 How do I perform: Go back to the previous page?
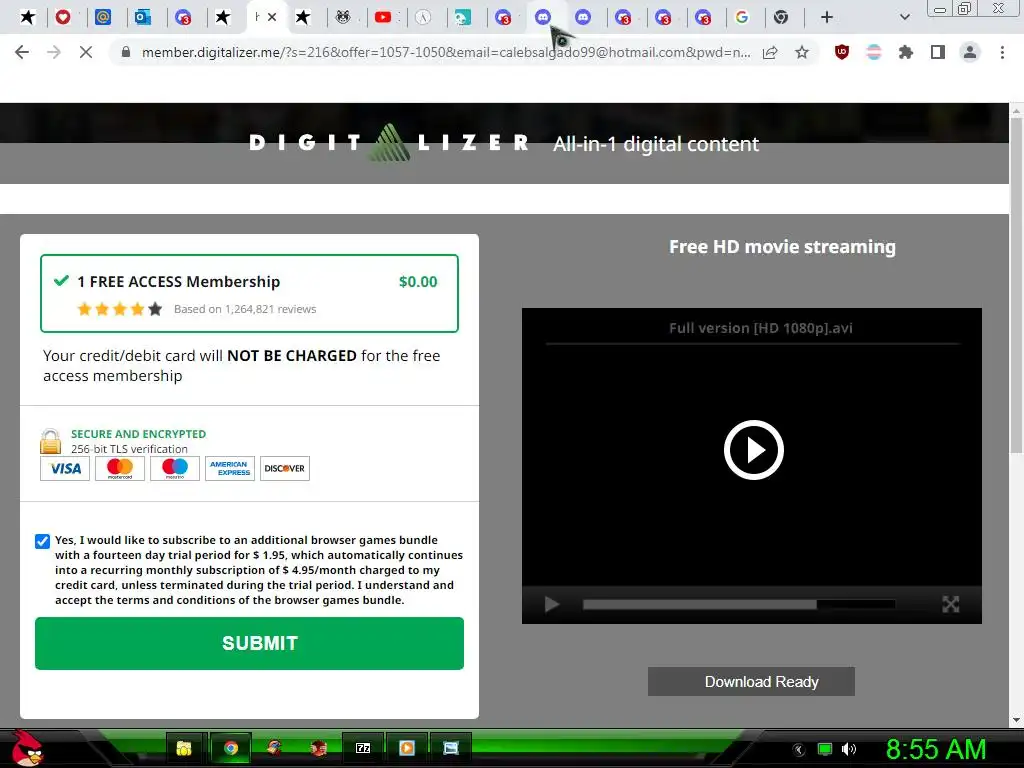[22, 52]
